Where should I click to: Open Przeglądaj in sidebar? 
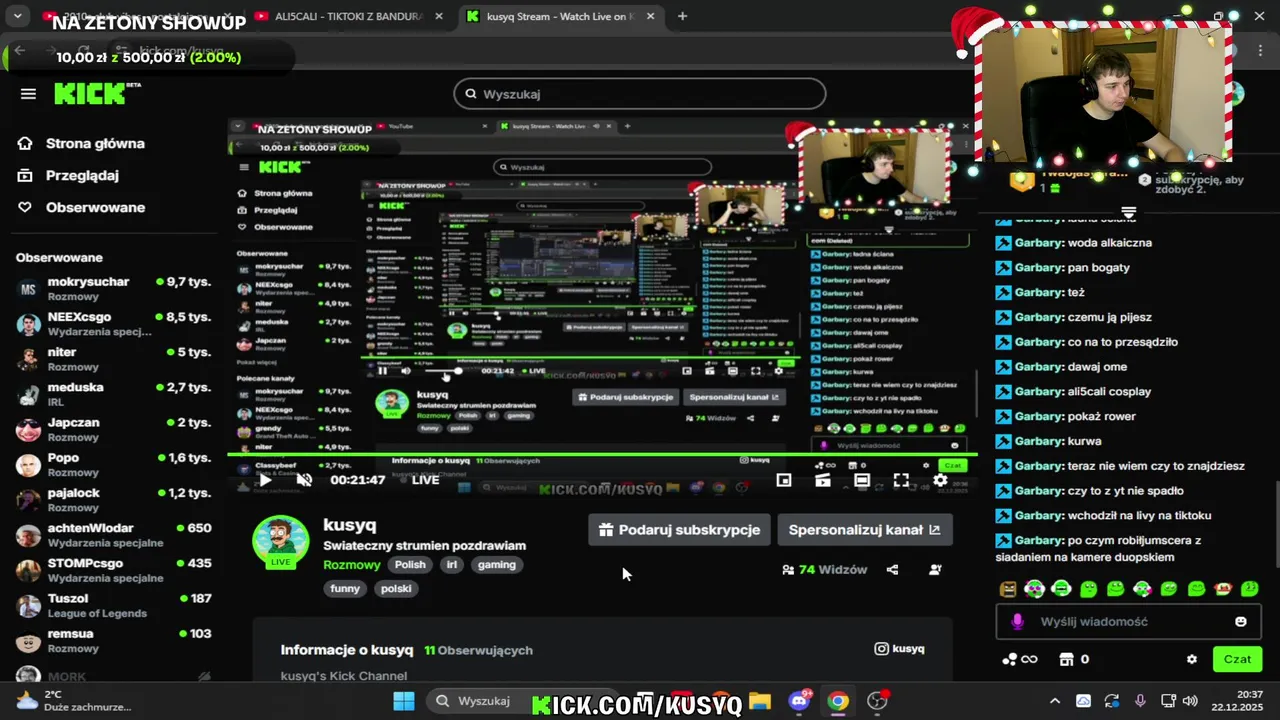click(x=69, y=176)
